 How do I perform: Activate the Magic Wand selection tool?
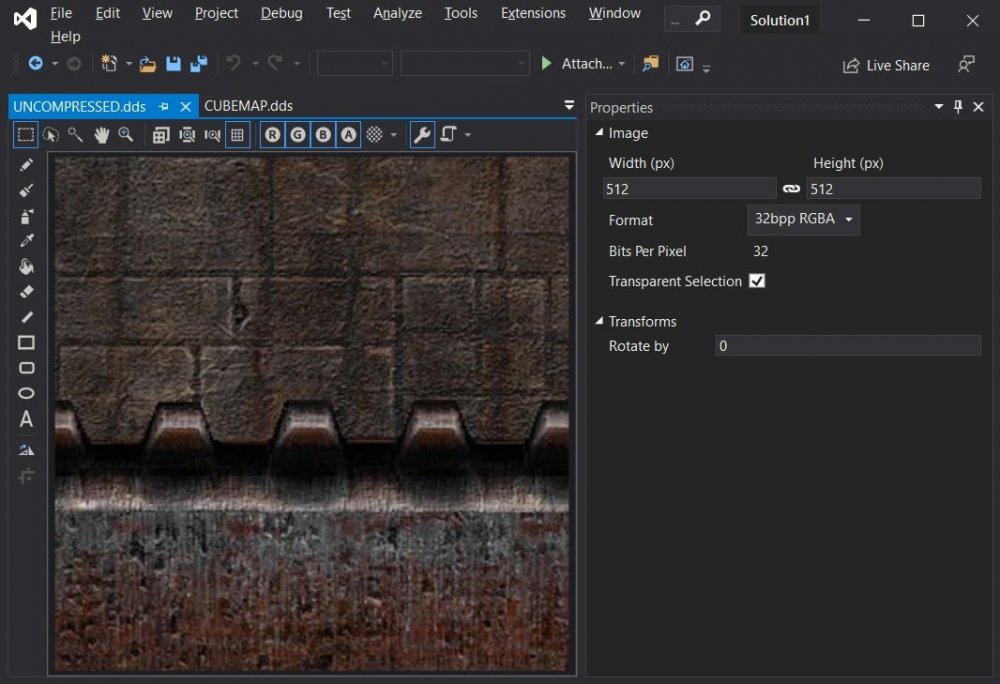[x=75, y=135]
